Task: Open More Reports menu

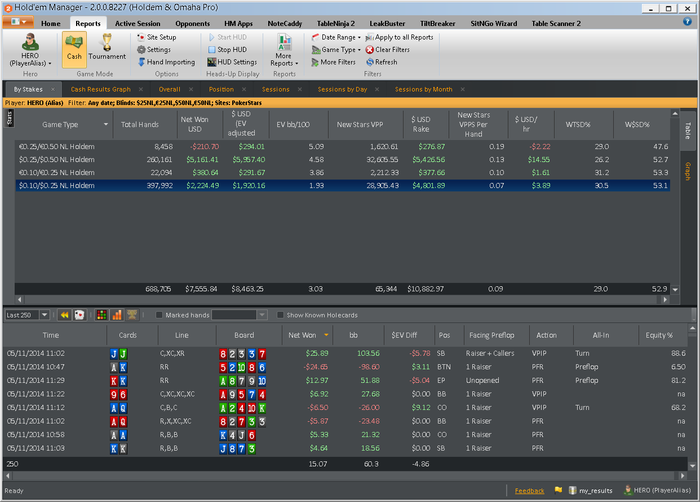Action: tap(284, 50)
